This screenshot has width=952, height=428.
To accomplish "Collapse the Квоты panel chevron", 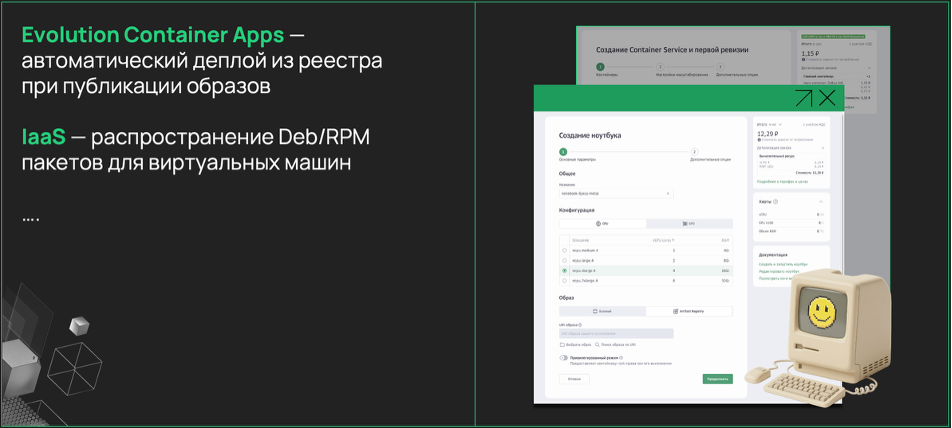I will click(x=821, y=202).
